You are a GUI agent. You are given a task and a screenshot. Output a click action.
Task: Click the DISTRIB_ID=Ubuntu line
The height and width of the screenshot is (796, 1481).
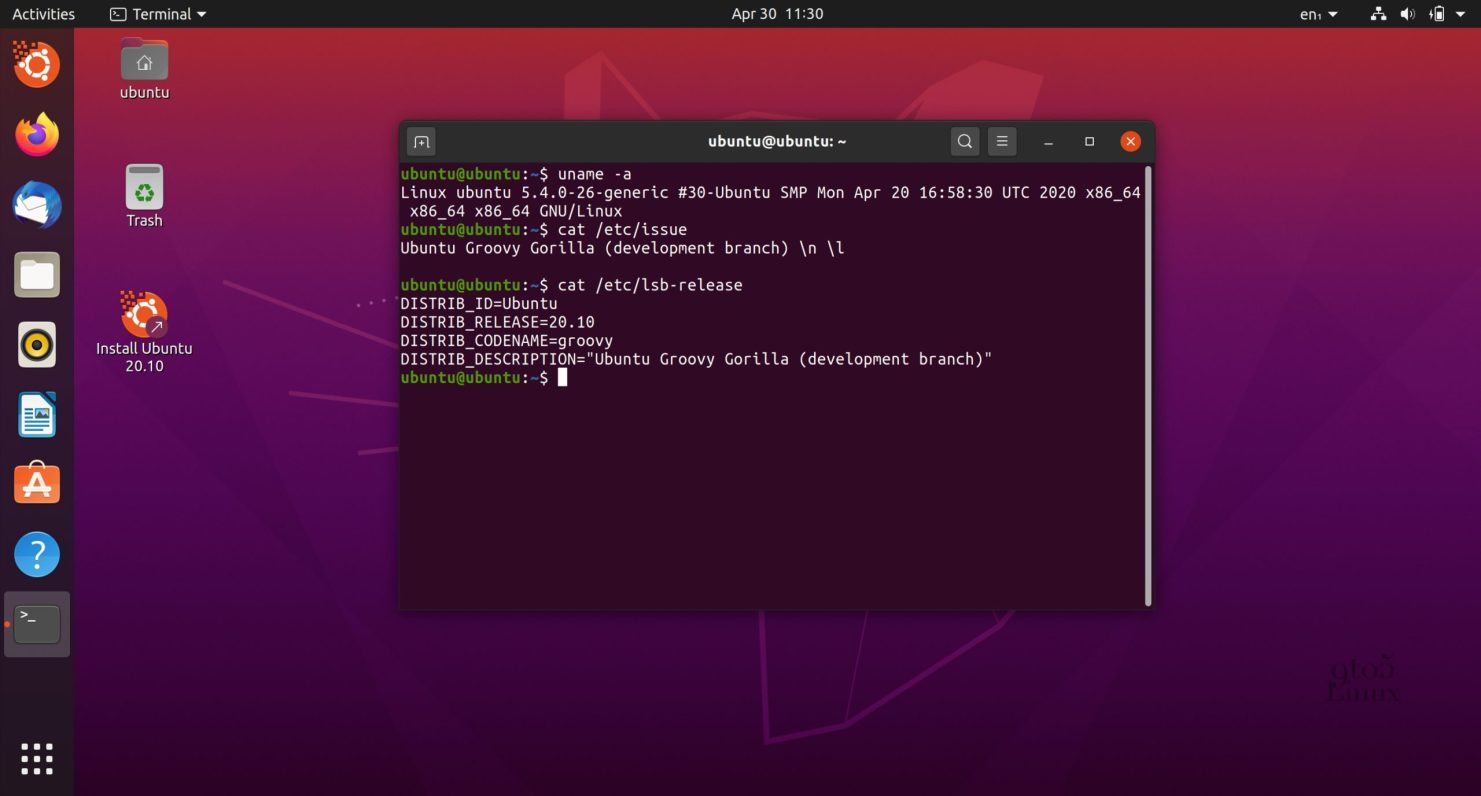pyautogui.click(x=479, y=303)
